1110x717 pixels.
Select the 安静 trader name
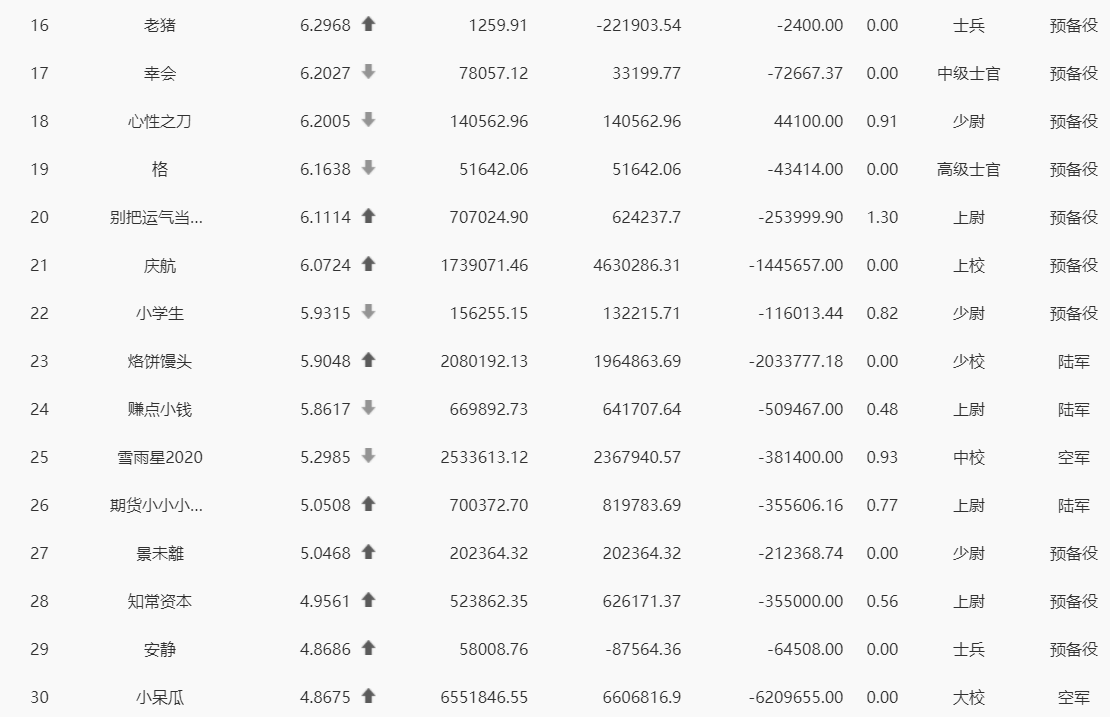click(160, 649)
